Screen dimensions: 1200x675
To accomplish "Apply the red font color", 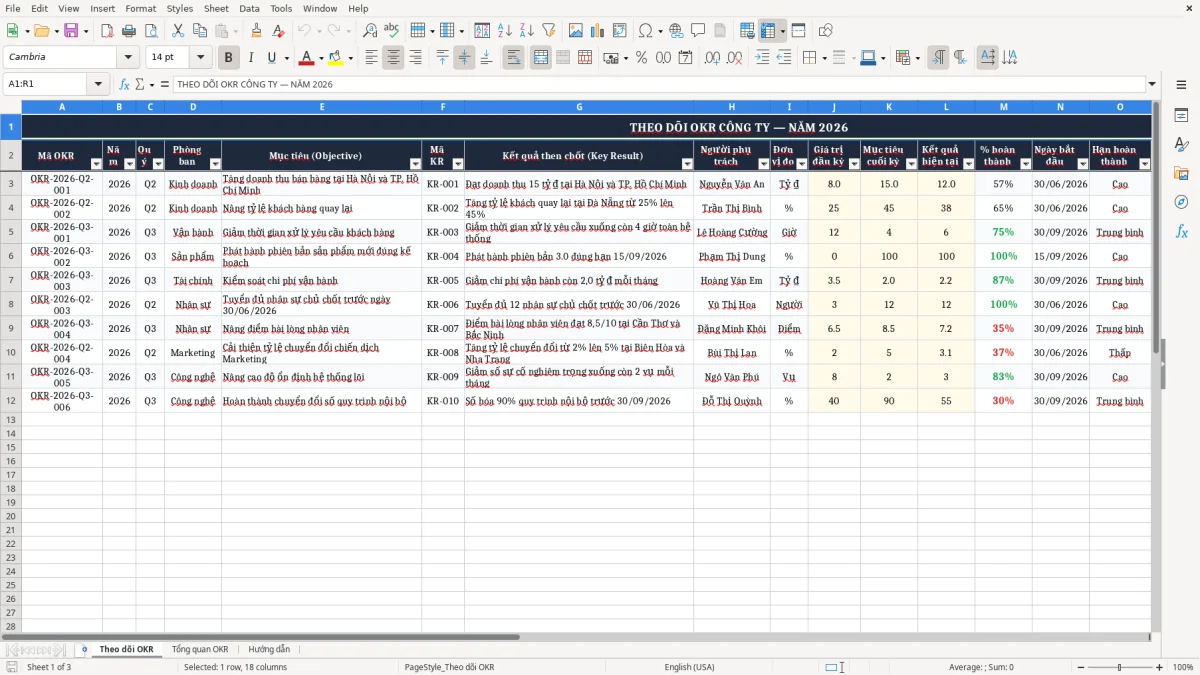I will [x=307, y=58].
